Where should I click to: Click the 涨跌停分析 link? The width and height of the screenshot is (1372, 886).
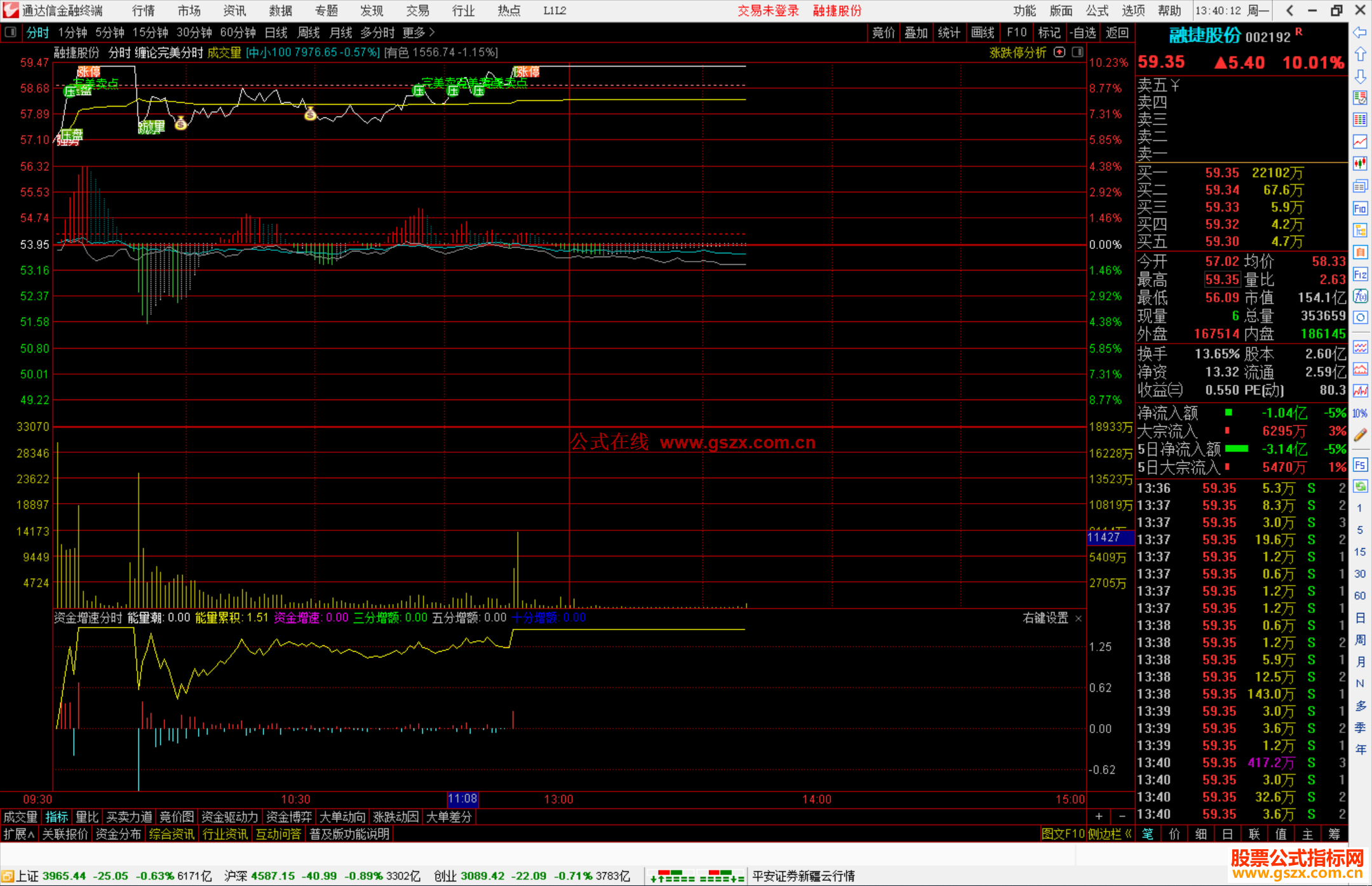[1017, 53]
